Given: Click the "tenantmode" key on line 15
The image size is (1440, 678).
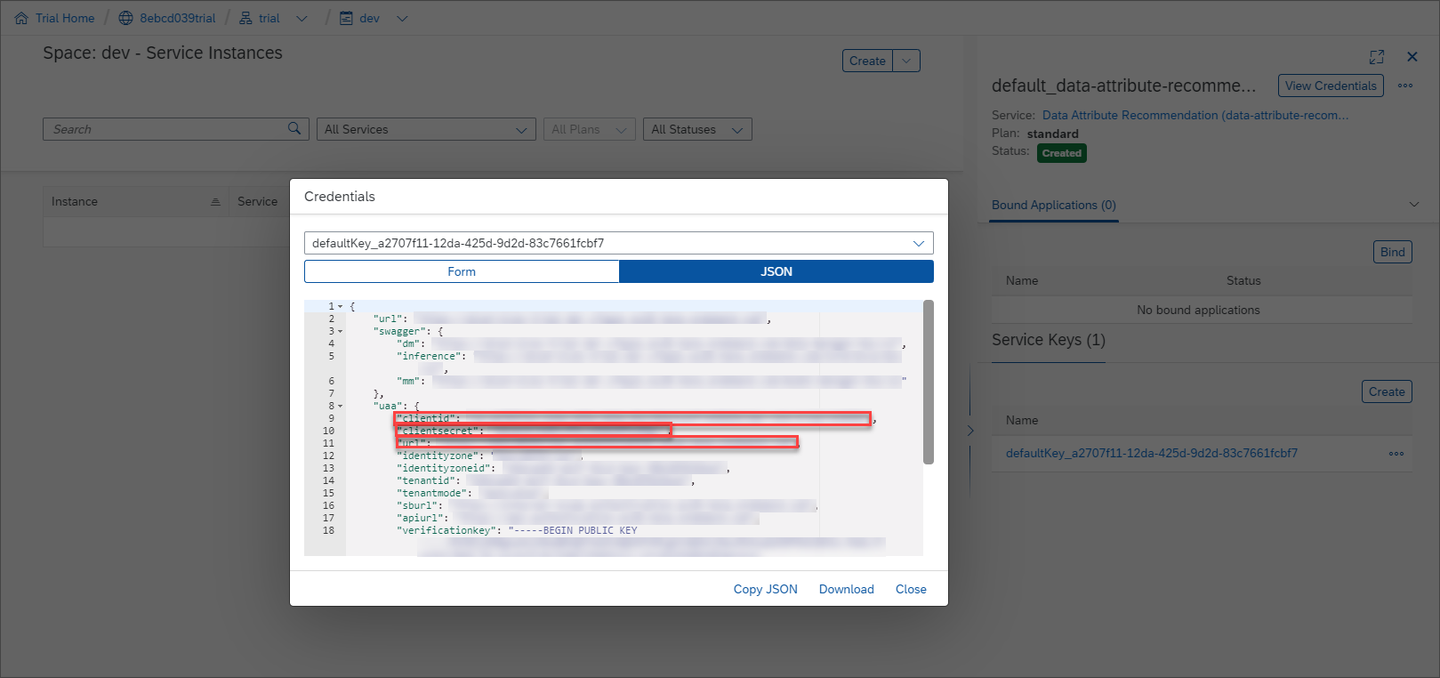Looking at the screenshot, I should point(434,493).
